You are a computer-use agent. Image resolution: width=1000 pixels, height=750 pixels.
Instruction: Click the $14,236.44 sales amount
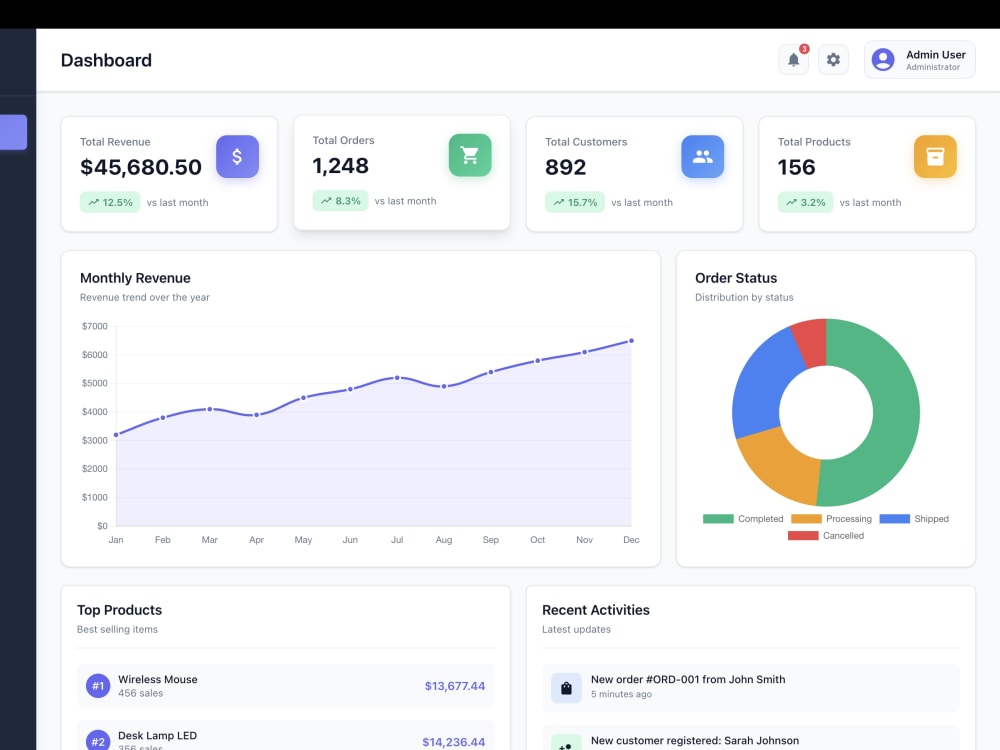pos(453,742)
